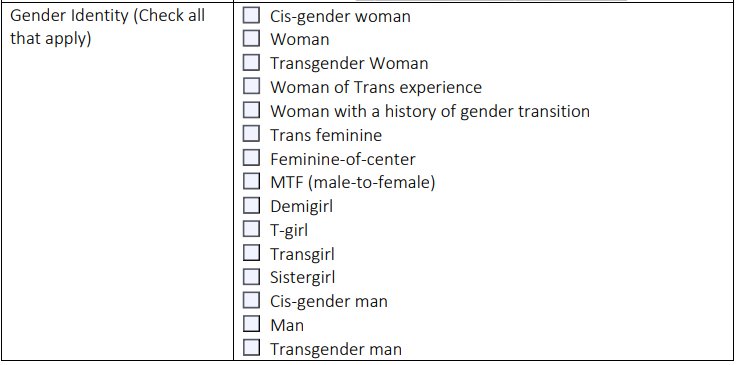
Task: Check the Feminine-of-center option
Action: click(251, 158)
